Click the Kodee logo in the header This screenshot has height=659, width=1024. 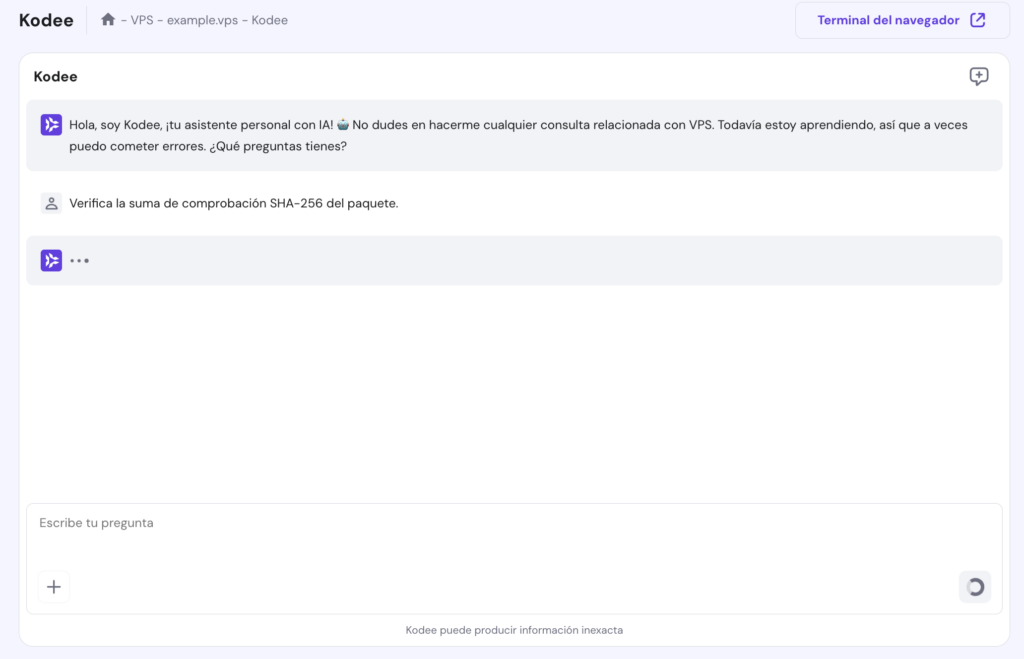click(46, 20)
